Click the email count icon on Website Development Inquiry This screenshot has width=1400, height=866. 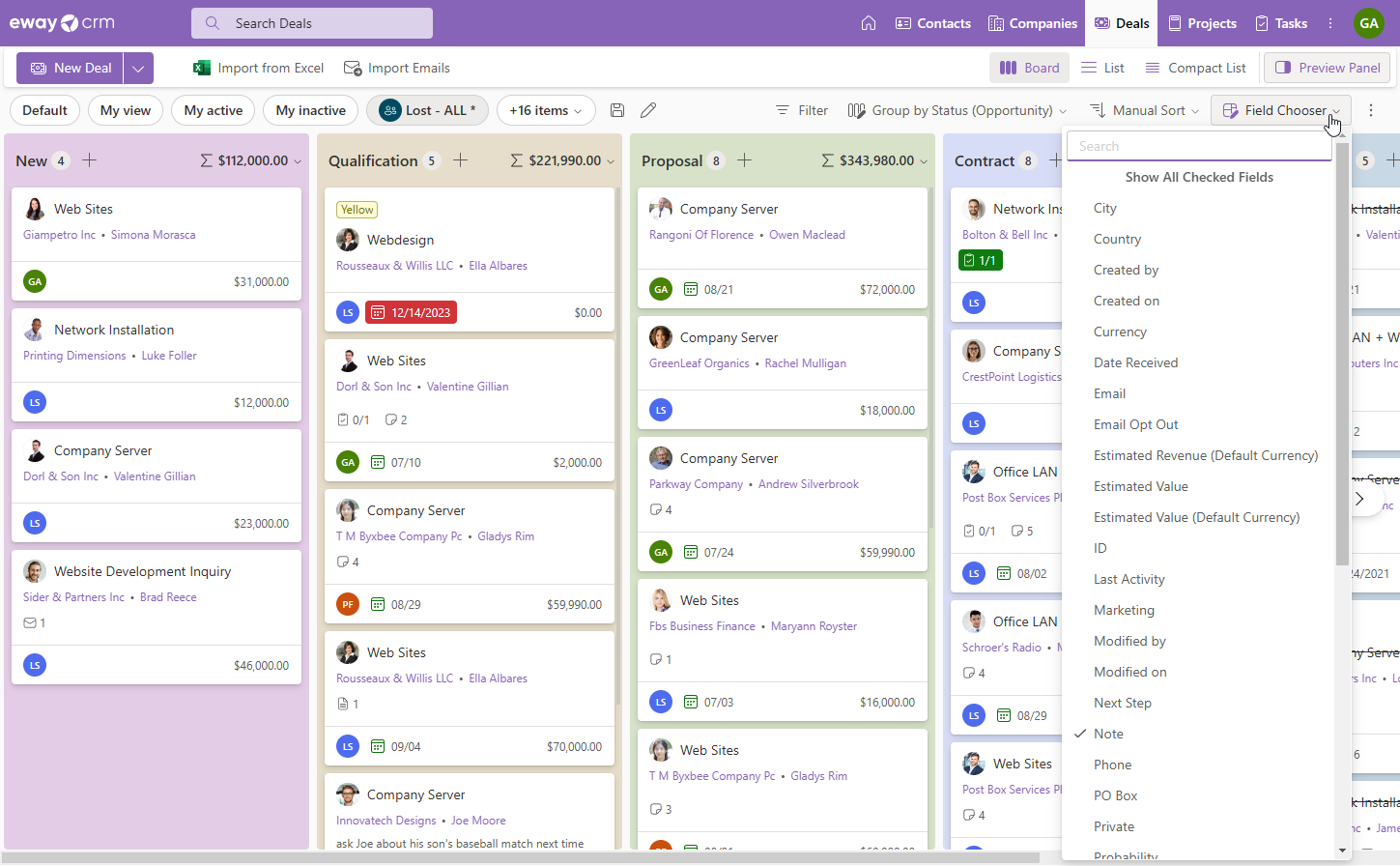[x=29, y=623]
